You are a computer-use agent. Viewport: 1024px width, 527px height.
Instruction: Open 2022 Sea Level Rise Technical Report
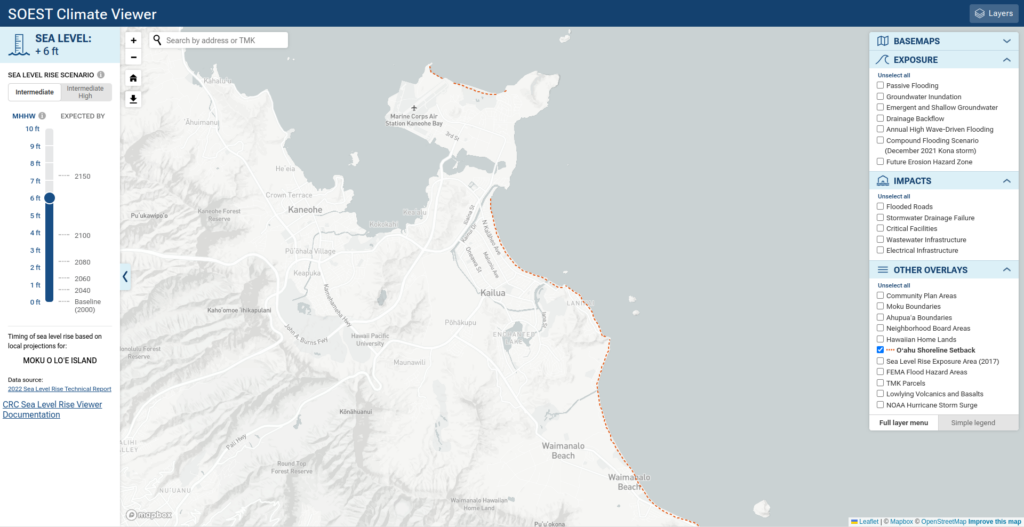point(59,389)
